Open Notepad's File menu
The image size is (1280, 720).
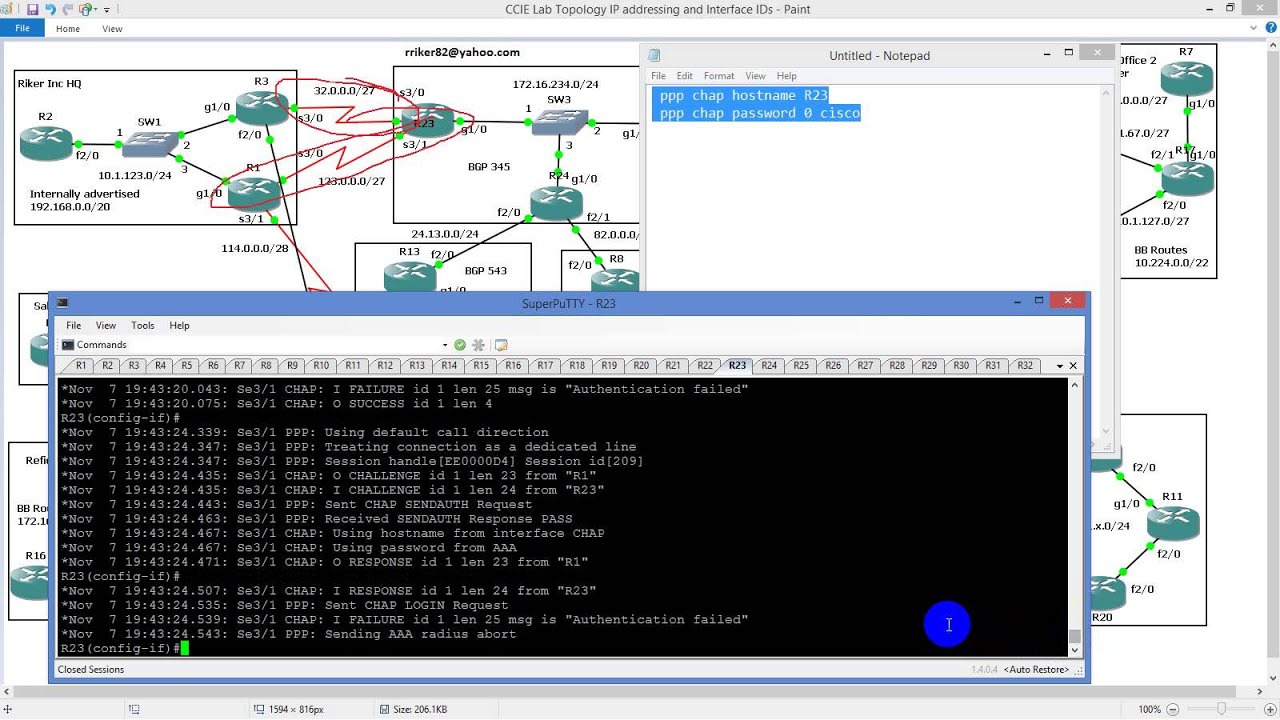[658, 76]
